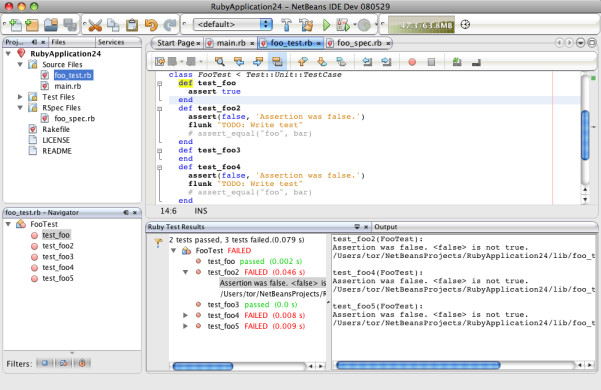Click the editor vertical scrollbar thumb
Viewport: 601px width, 390px height.
point(585,134)
